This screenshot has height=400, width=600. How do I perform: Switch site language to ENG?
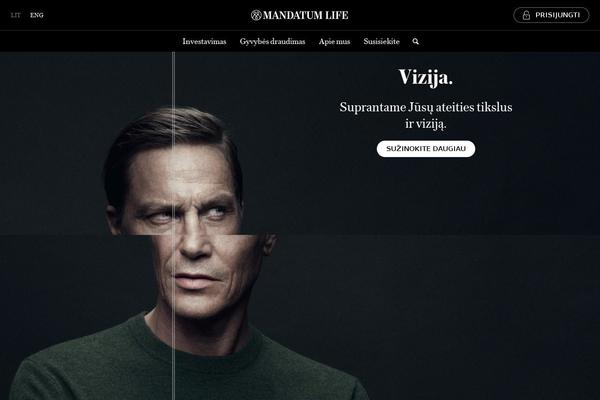(x=37, y=15)
